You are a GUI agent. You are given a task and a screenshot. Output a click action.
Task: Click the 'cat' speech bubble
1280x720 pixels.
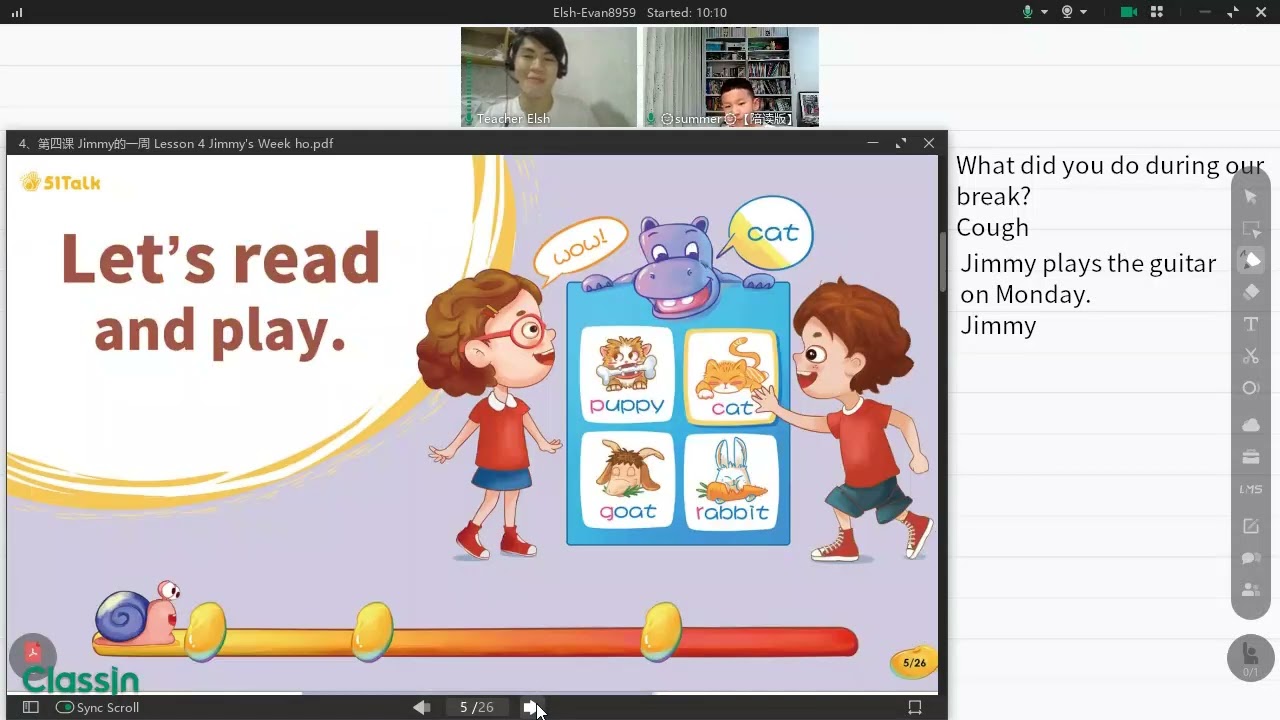pos(772,233)
